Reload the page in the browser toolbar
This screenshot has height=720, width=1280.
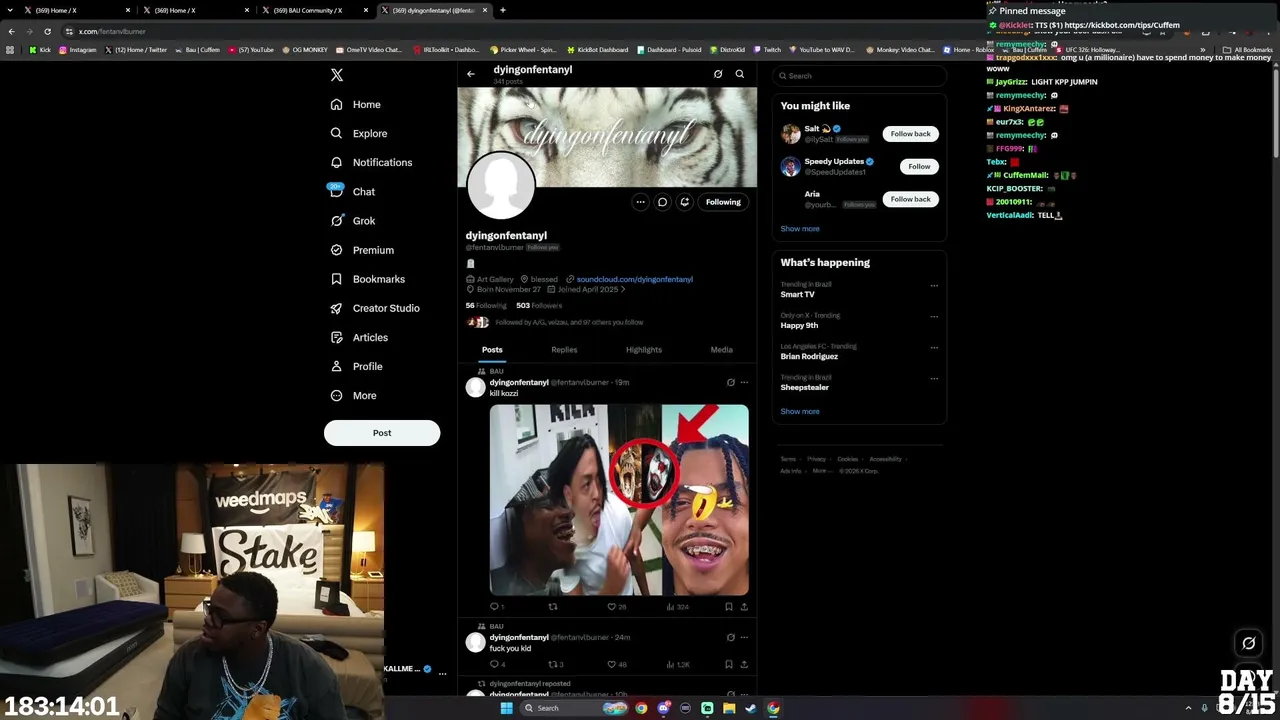click(x=47, y=32)
